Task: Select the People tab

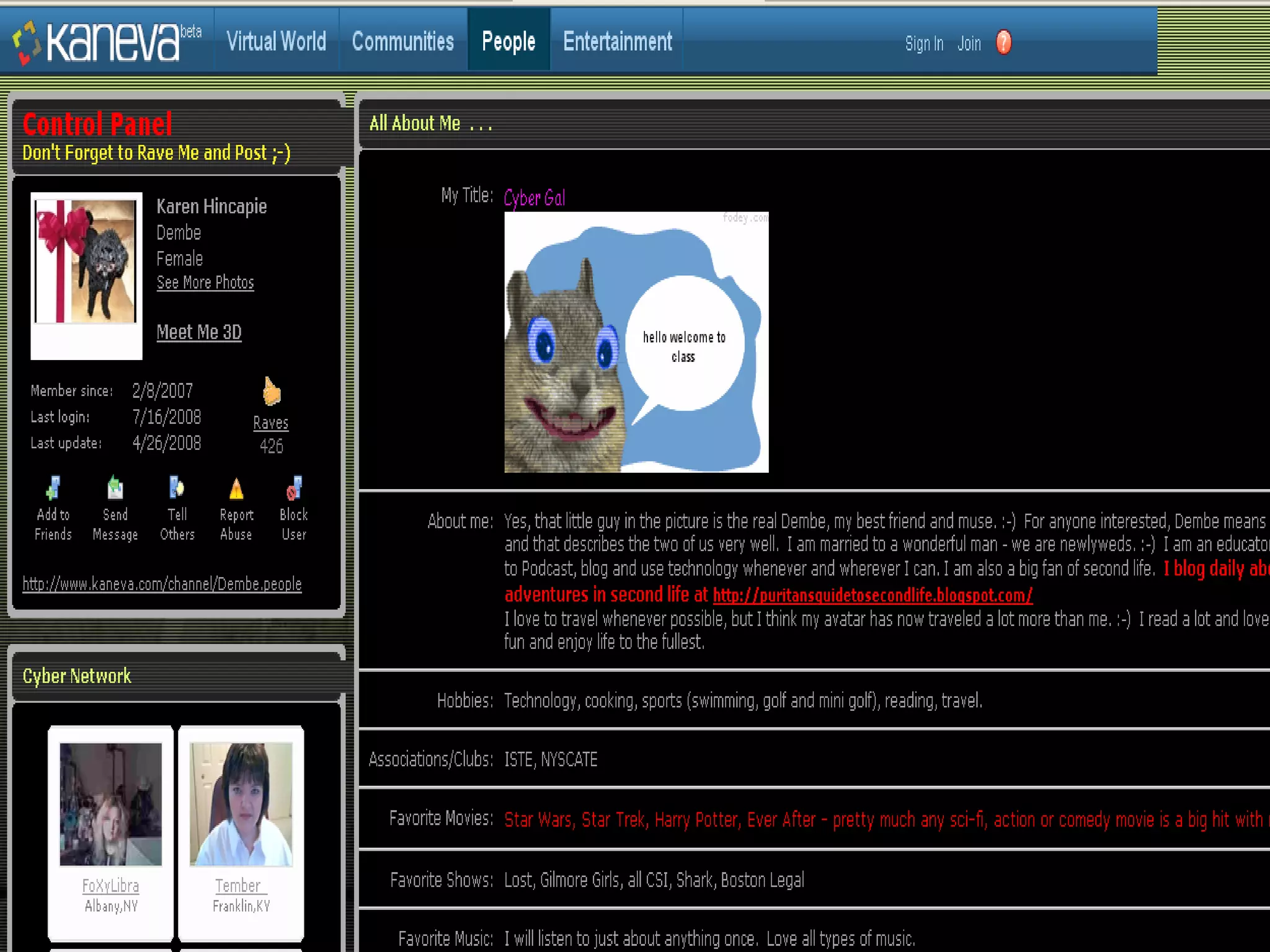Action: 508,42
